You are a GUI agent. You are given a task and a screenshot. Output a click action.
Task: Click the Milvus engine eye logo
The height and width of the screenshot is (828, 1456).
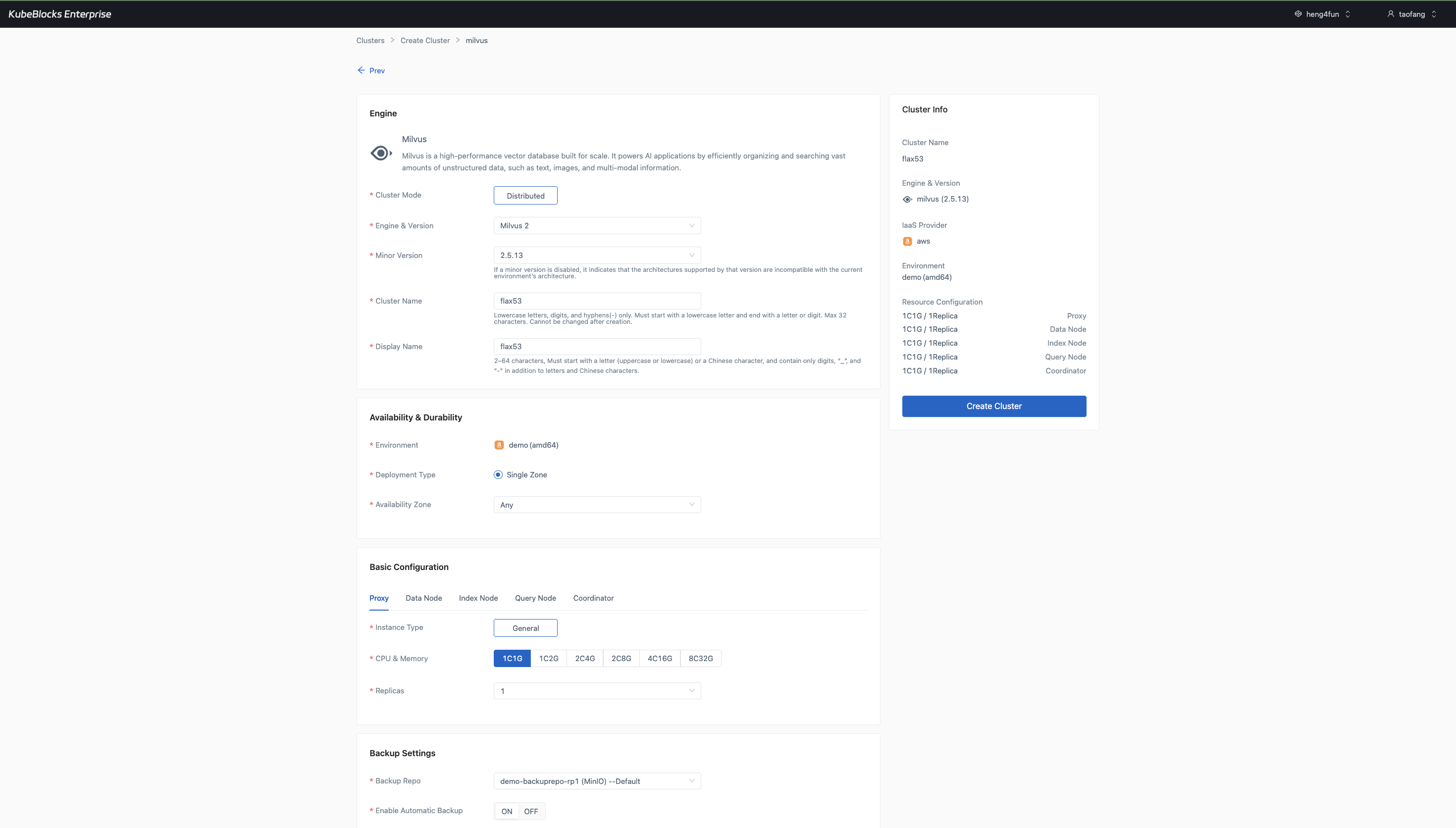(x=381, y=153)
